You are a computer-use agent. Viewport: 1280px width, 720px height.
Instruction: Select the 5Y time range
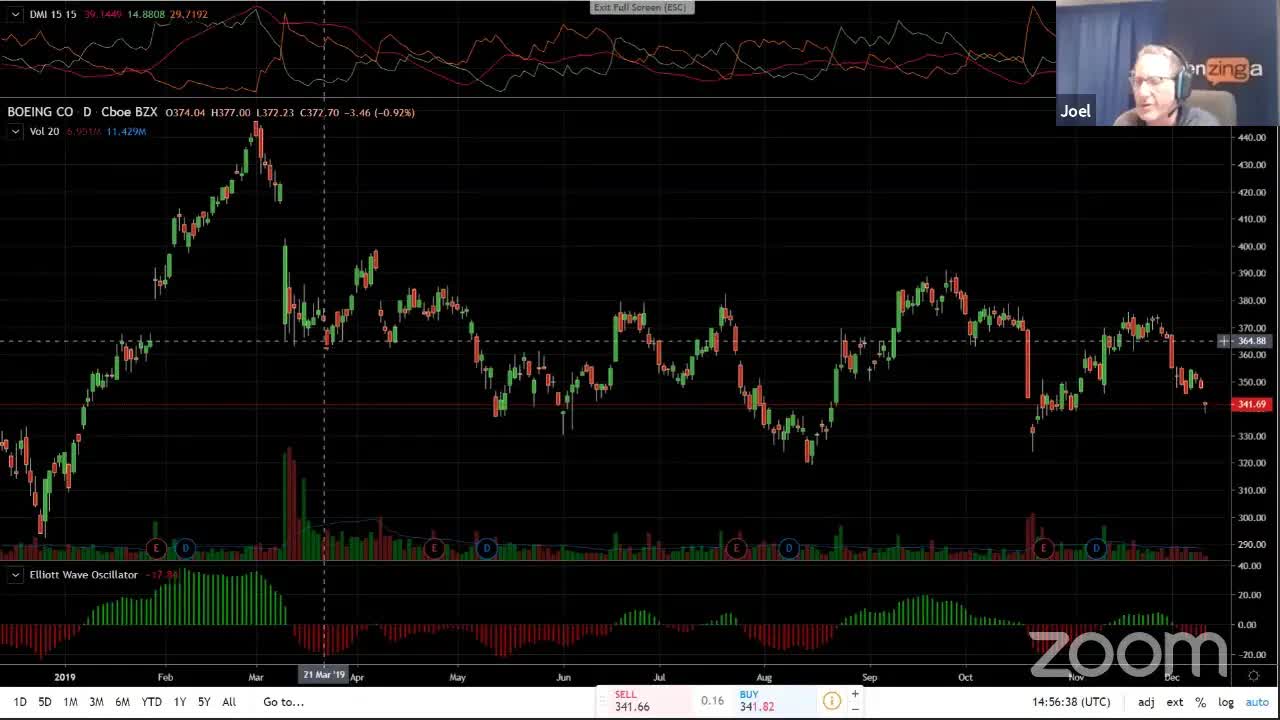[204, 702]
